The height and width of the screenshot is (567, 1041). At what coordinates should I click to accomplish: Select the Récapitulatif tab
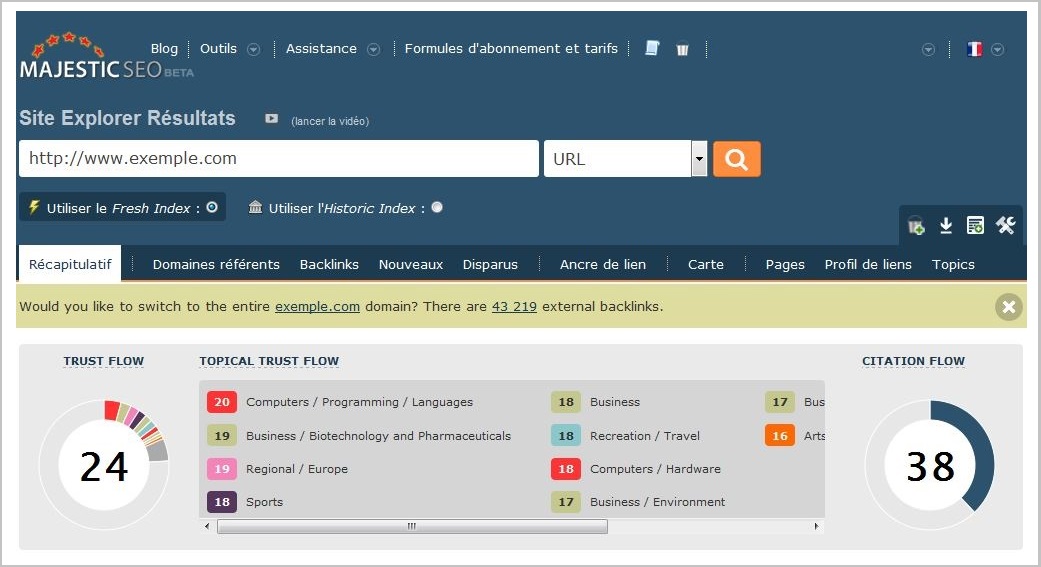click(70, 264)
